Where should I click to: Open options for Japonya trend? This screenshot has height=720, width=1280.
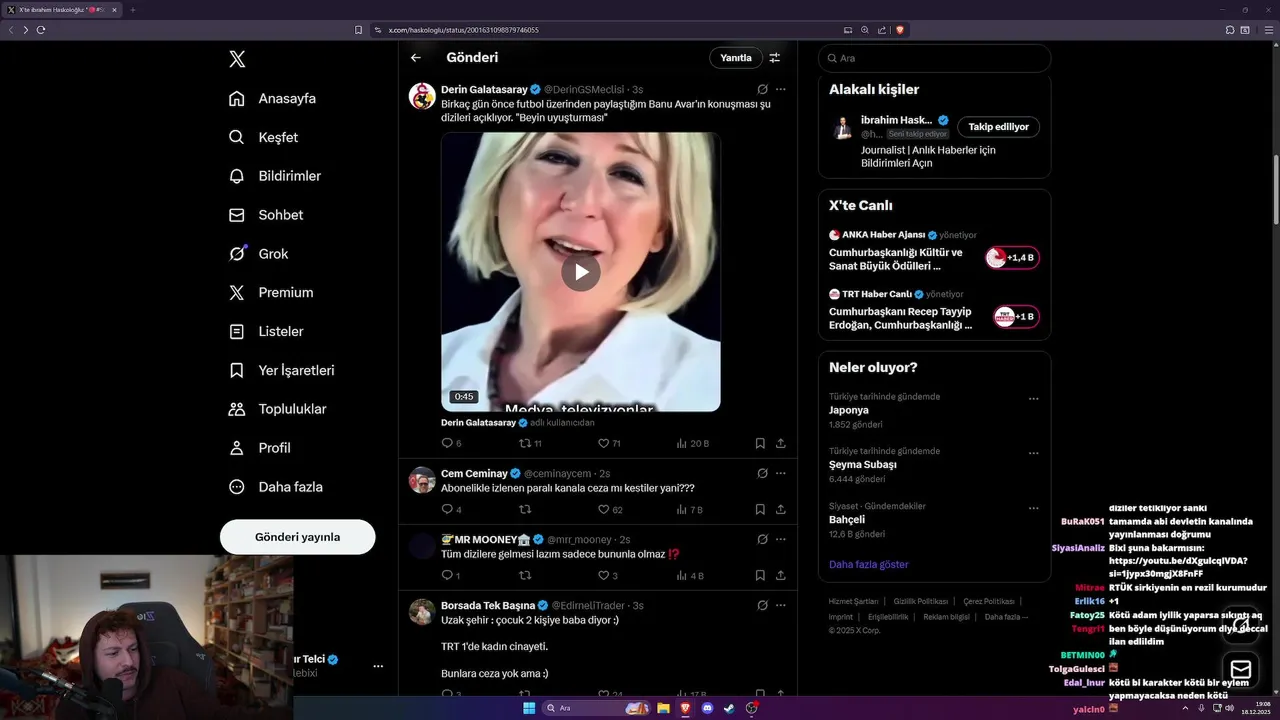click(x=1034, y=399)
